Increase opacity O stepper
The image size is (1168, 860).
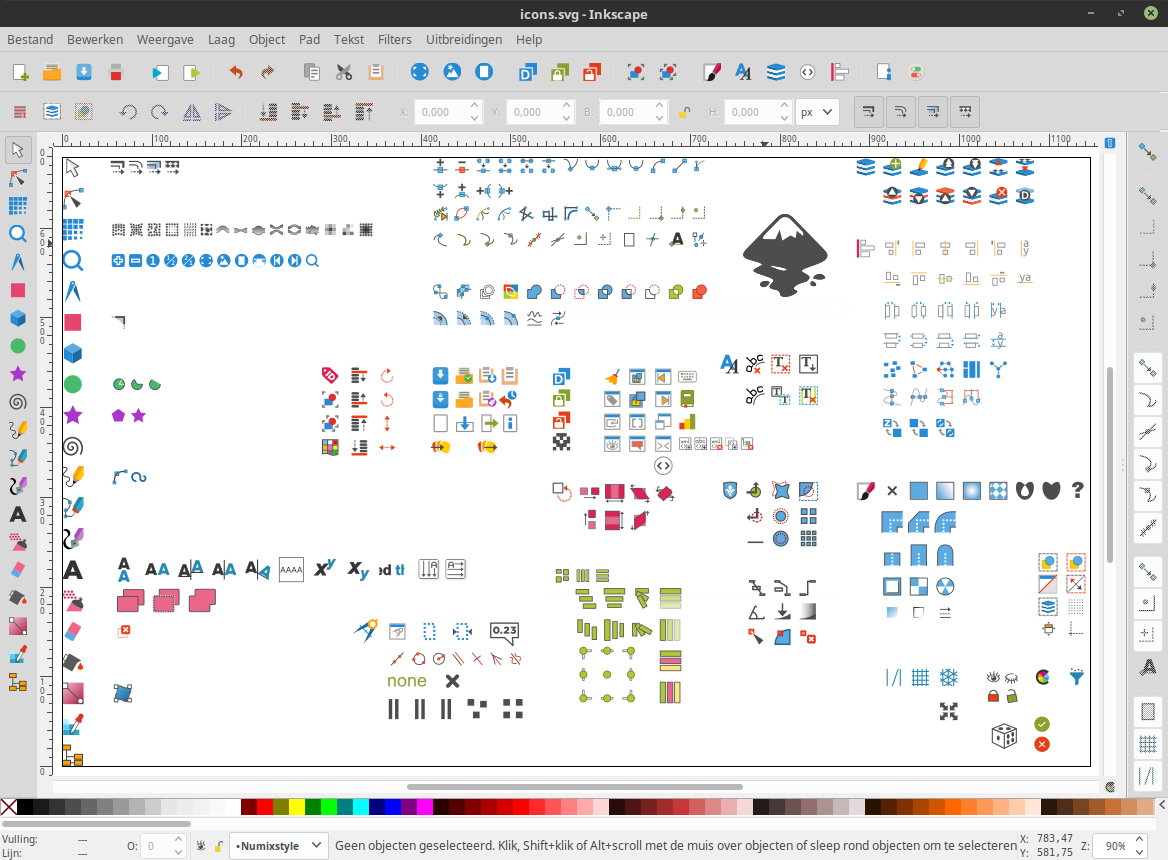[178, 839]
